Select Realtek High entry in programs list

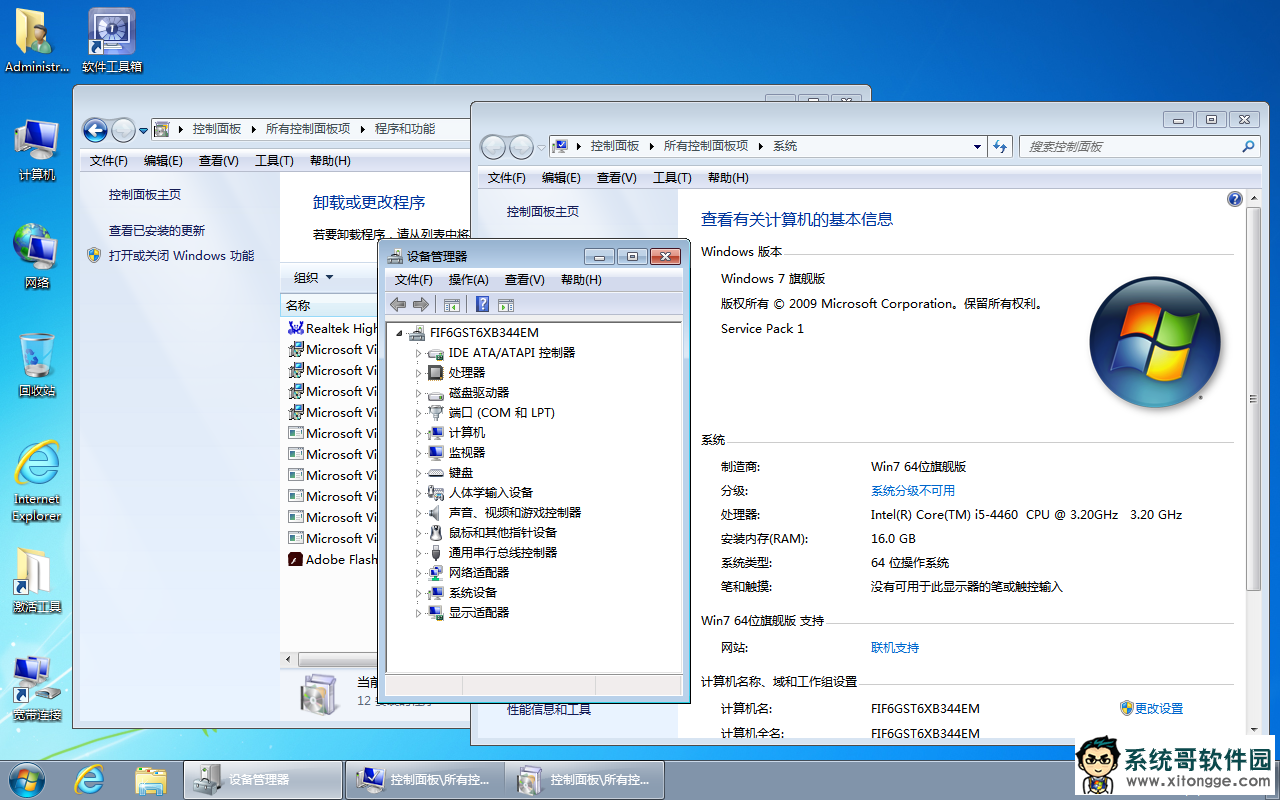pyautogui.click(x=332, y=329)
